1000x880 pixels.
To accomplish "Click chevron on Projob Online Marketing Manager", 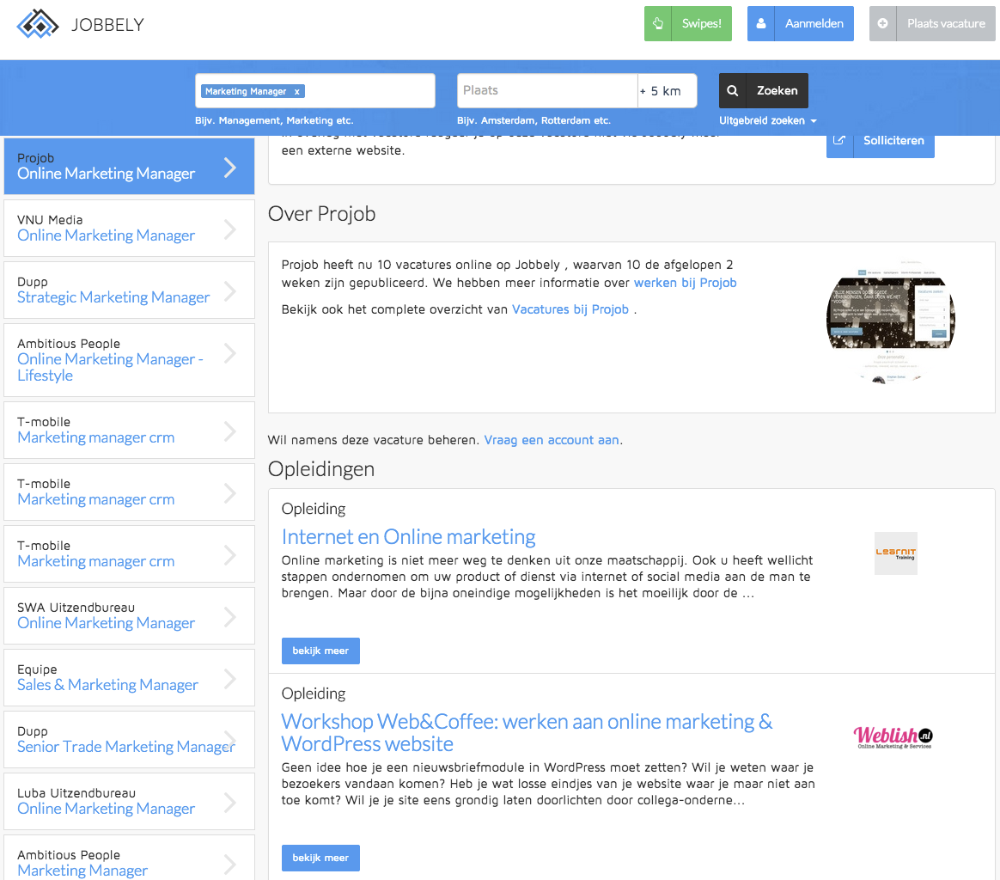I will click(230, 167).
